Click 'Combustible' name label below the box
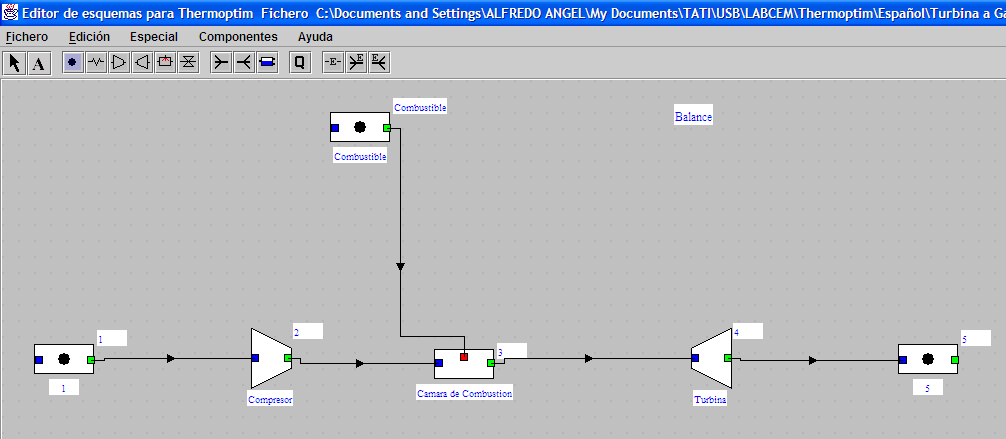The height and width of the screenshot is (439, 1006). (x=360, y=156)
